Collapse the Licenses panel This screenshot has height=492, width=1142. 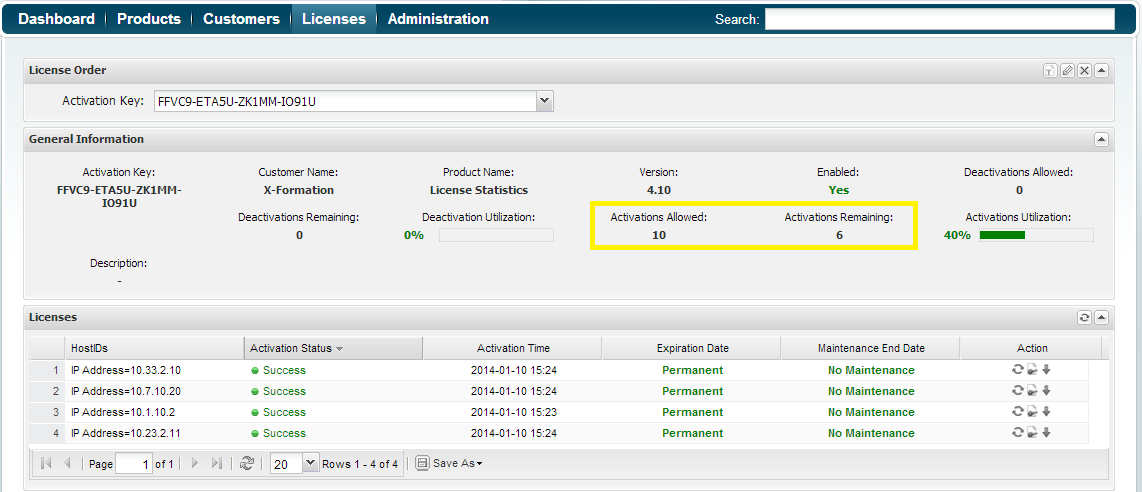tap(1102, 317)
